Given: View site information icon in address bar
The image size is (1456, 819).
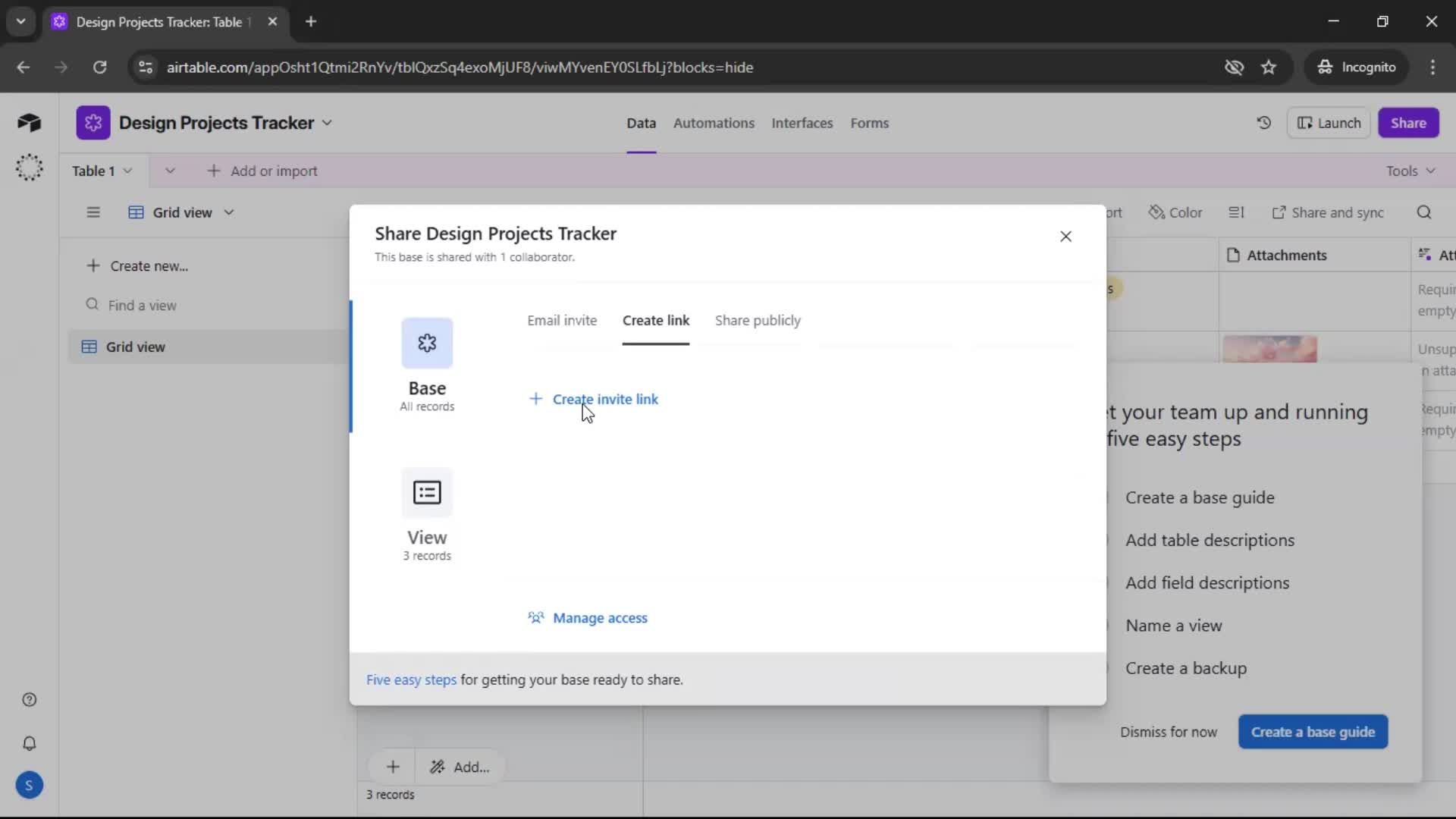Looking at the screenshot, I should coord(146,67).
